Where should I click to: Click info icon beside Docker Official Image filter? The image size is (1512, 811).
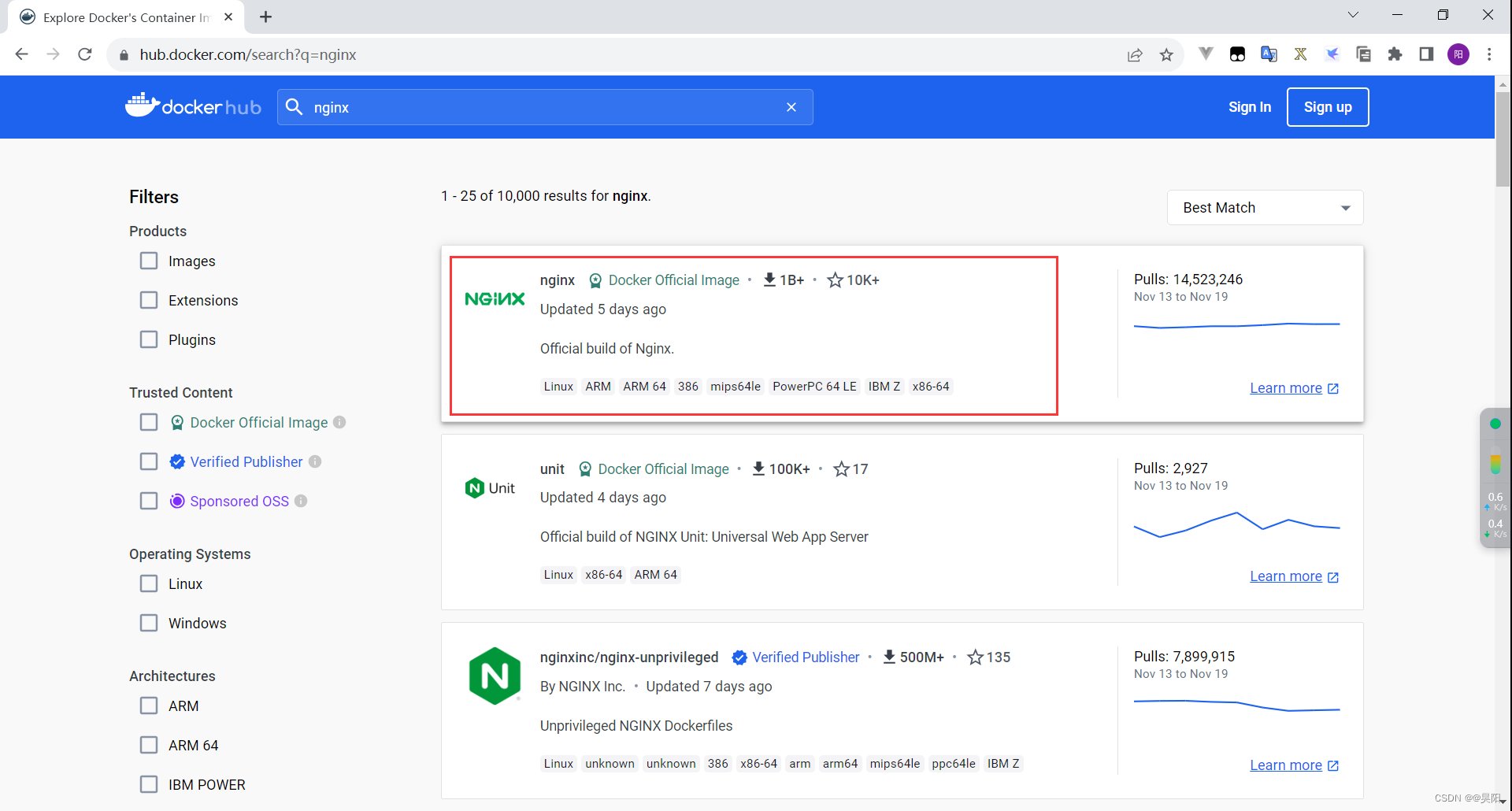(339, 422)
